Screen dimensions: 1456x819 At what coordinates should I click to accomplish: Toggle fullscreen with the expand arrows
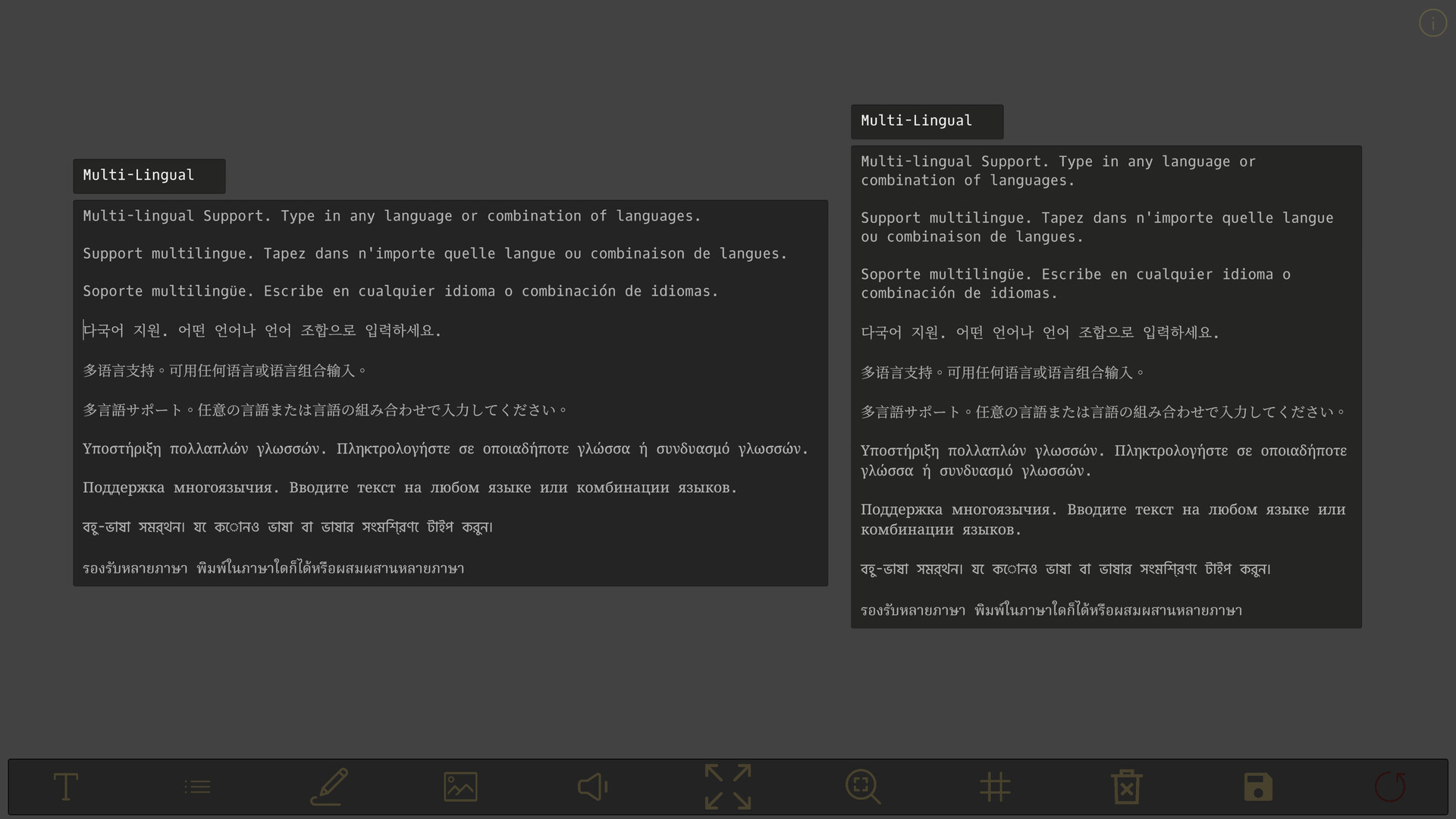[727, 786]
